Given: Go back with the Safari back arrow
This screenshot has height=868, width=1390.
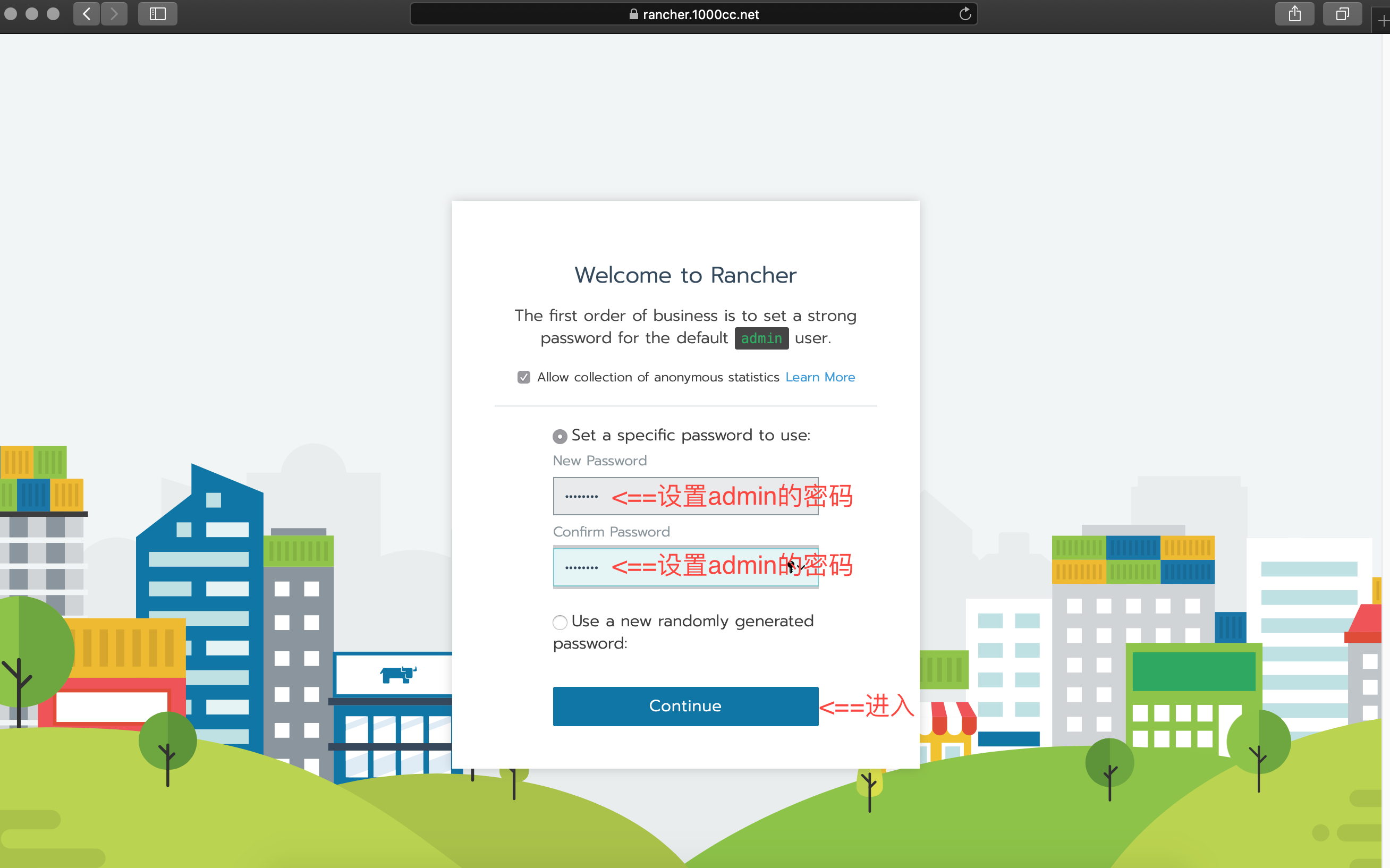Looking at the screenshot, I should 87,14.
